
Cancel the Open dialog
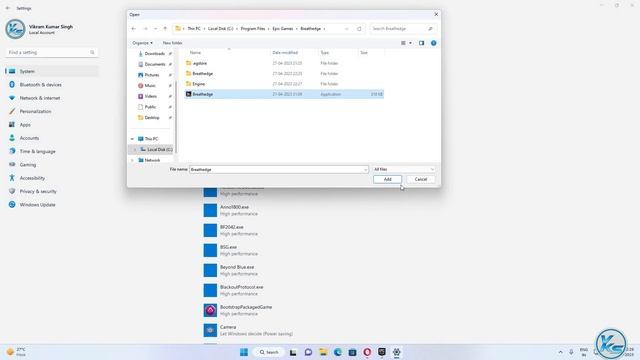click(x=420, y=179)
